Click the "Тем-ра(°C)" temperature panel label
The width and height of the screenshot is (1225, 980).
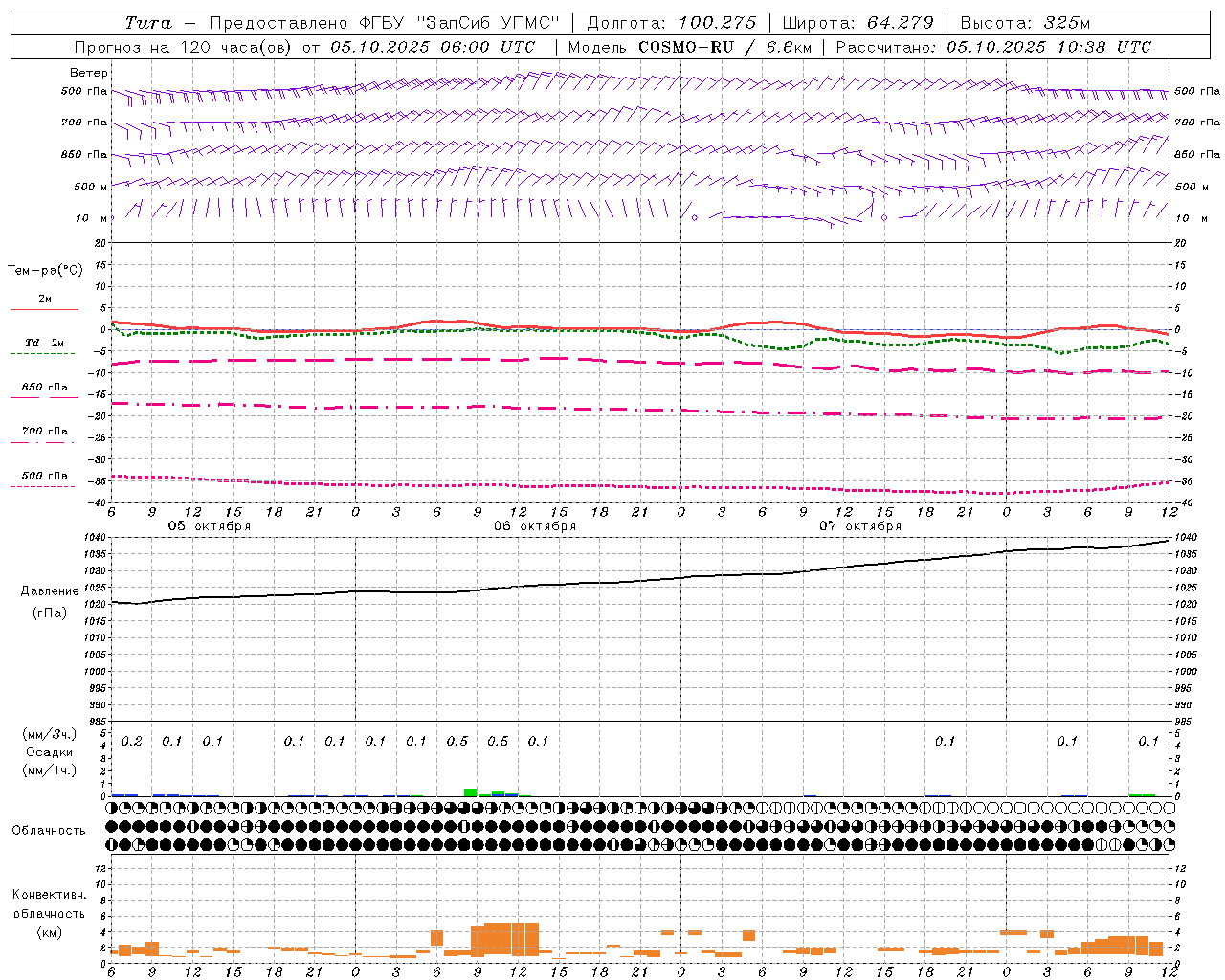point(45,271)
